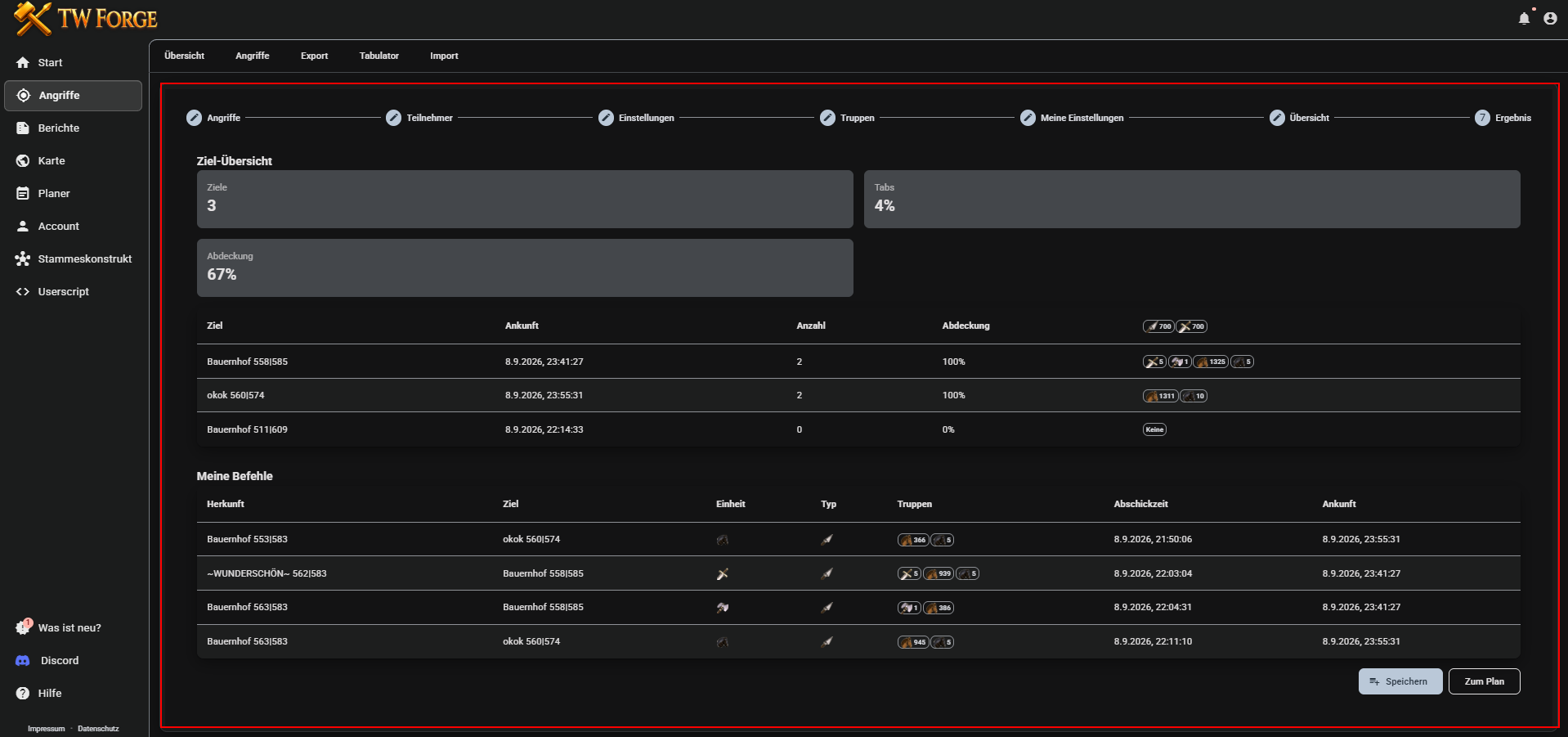
Task: Select target okok 560|574 in Ziel-Übersicht
Action: [235, 395]
